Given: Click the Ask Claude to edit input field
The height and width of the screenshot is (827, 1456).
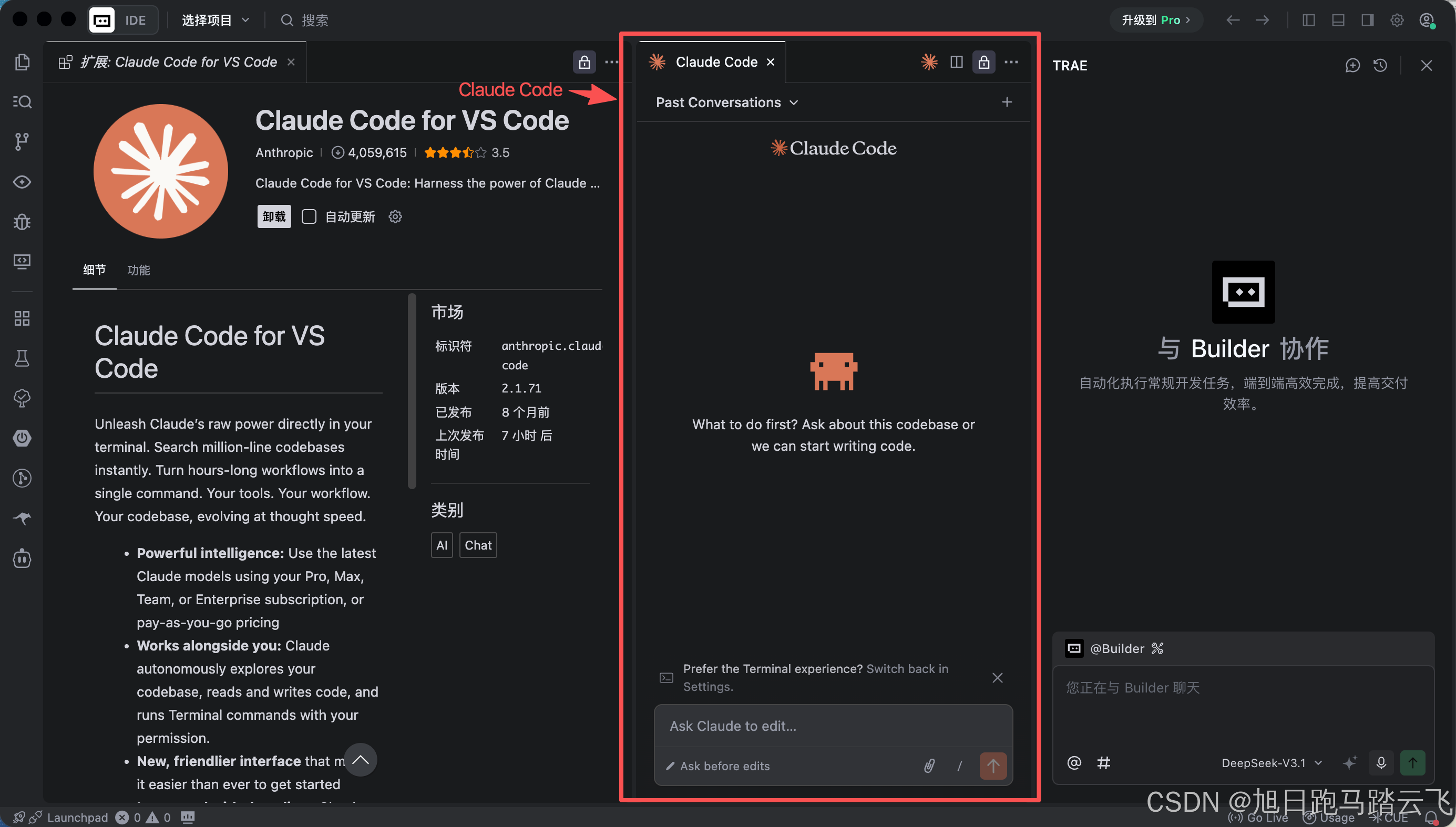Looking at the screenshot, I should coord(833,726).
